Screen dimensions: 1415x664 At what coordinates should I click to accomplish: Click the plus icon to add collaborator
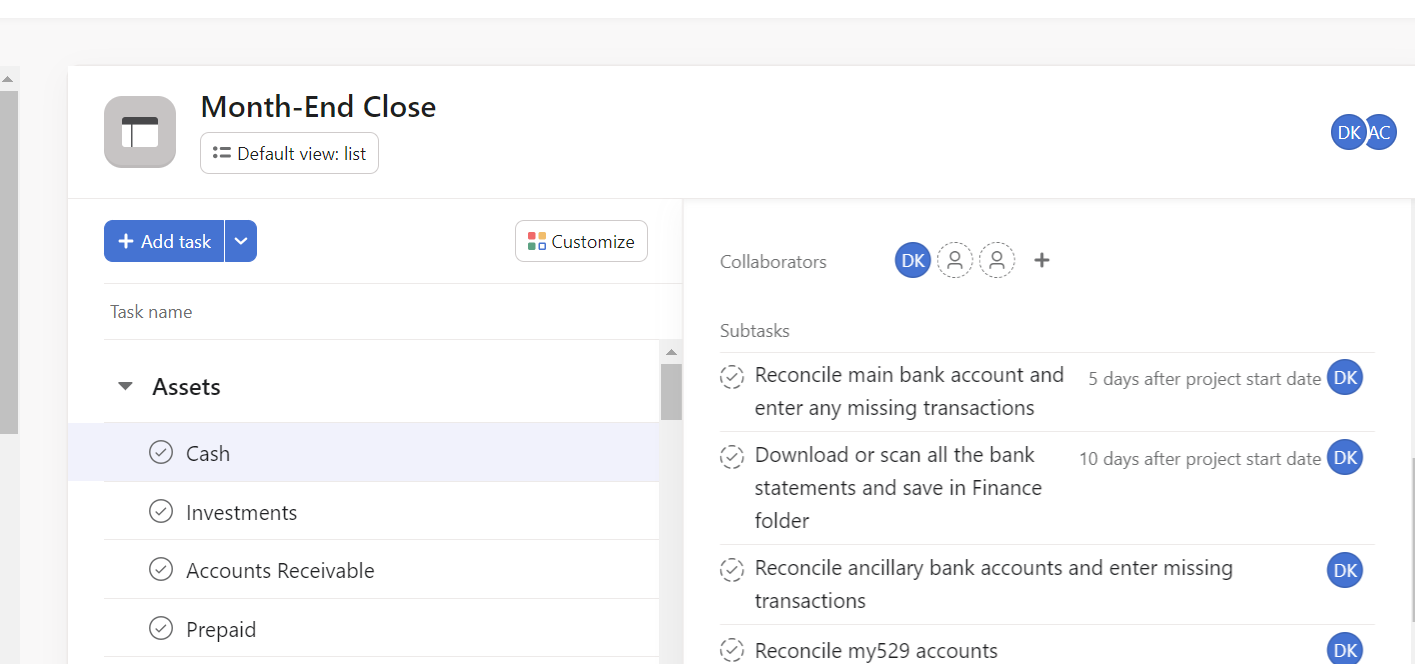coord(1042,261)
